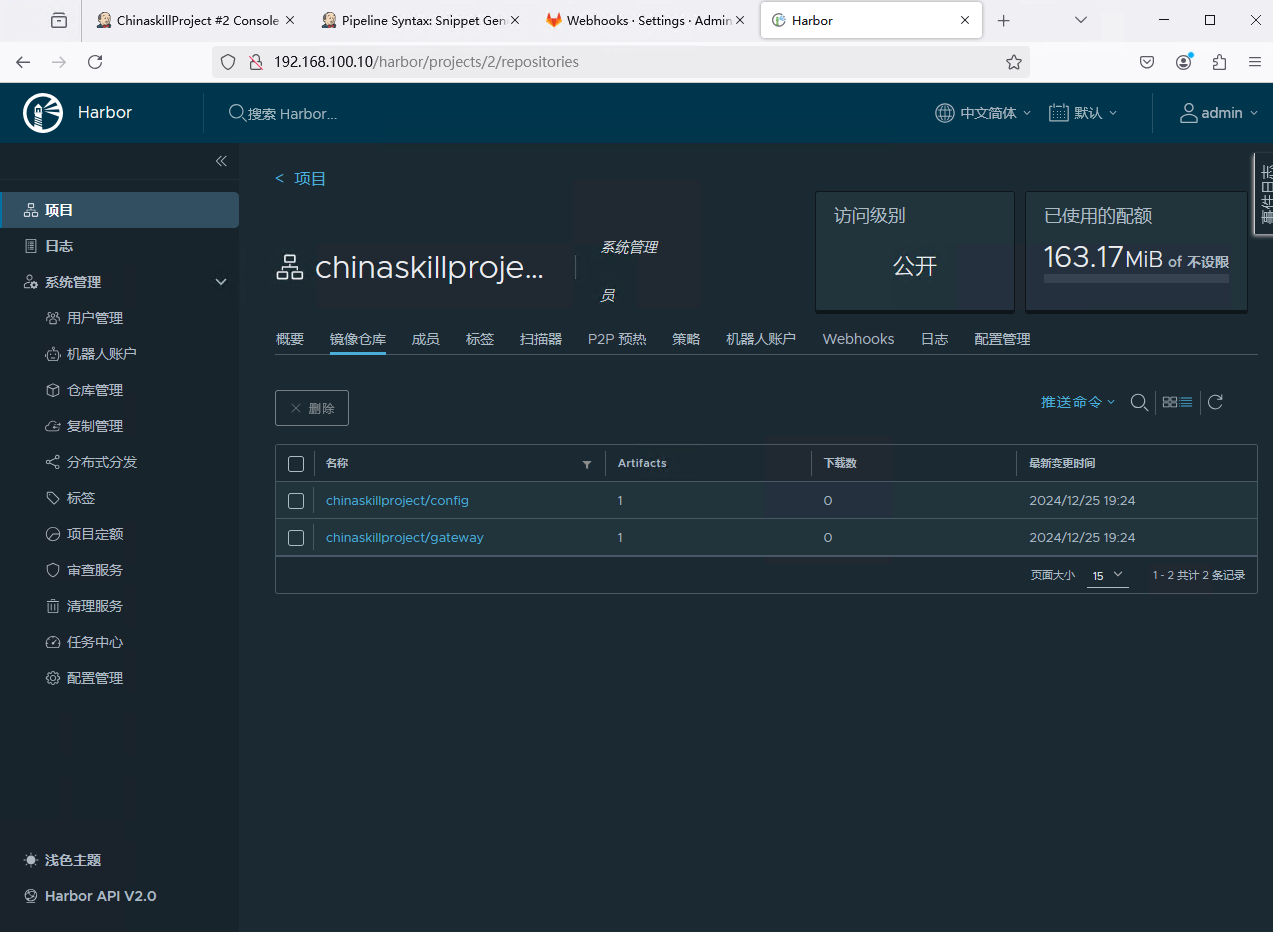List all browser tabs dropdown arrow
The height and width of the screenshot is (932, 1273).
point(1081,20)
